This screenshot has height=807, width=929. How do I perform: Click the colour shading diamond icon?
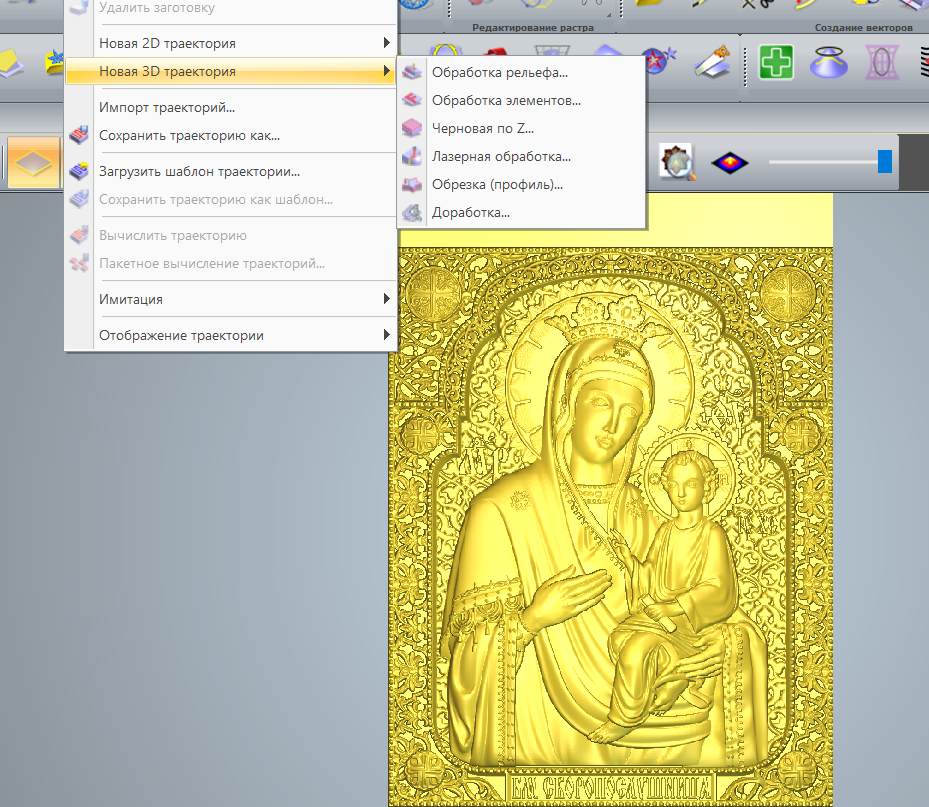click(x=729, y=162)
